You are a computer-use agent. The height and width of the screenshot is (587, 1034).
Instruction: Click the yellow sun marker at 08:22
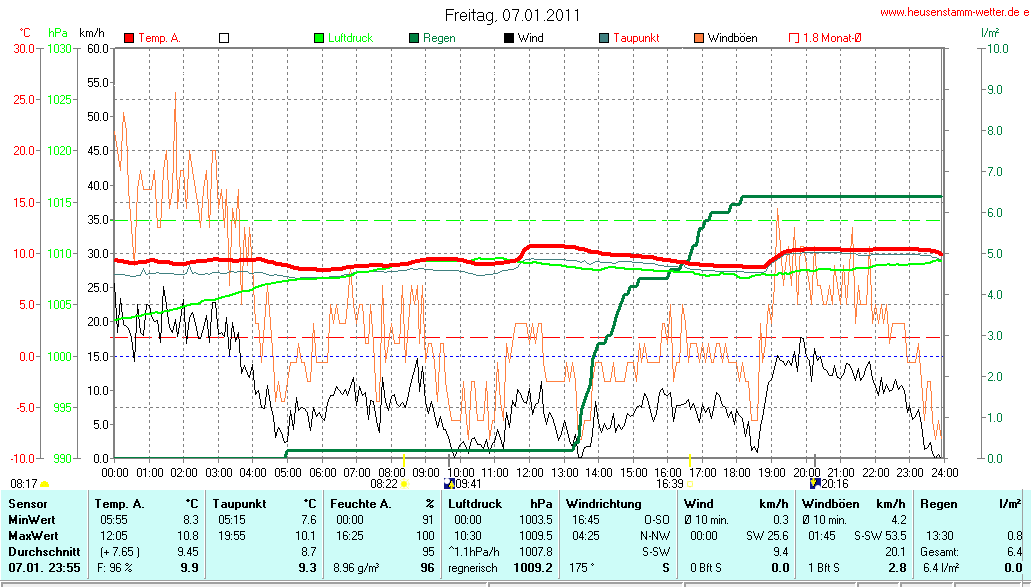[404, 483]
